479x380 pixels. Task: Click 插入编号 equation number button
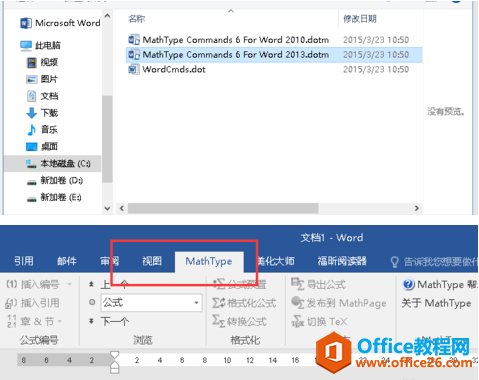(x=33, y=284)
